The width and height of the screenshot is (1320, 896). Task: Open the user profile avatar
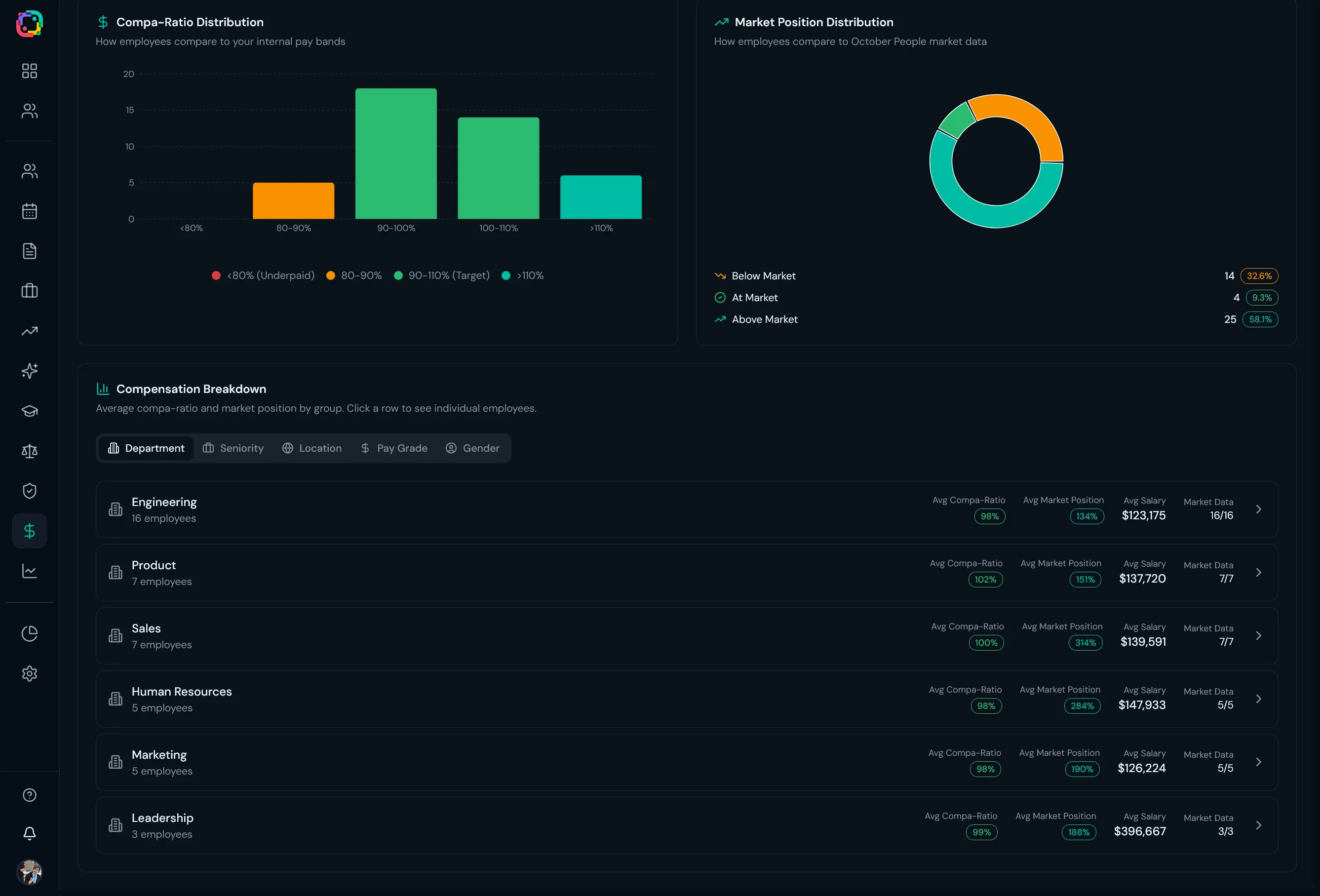30,872
